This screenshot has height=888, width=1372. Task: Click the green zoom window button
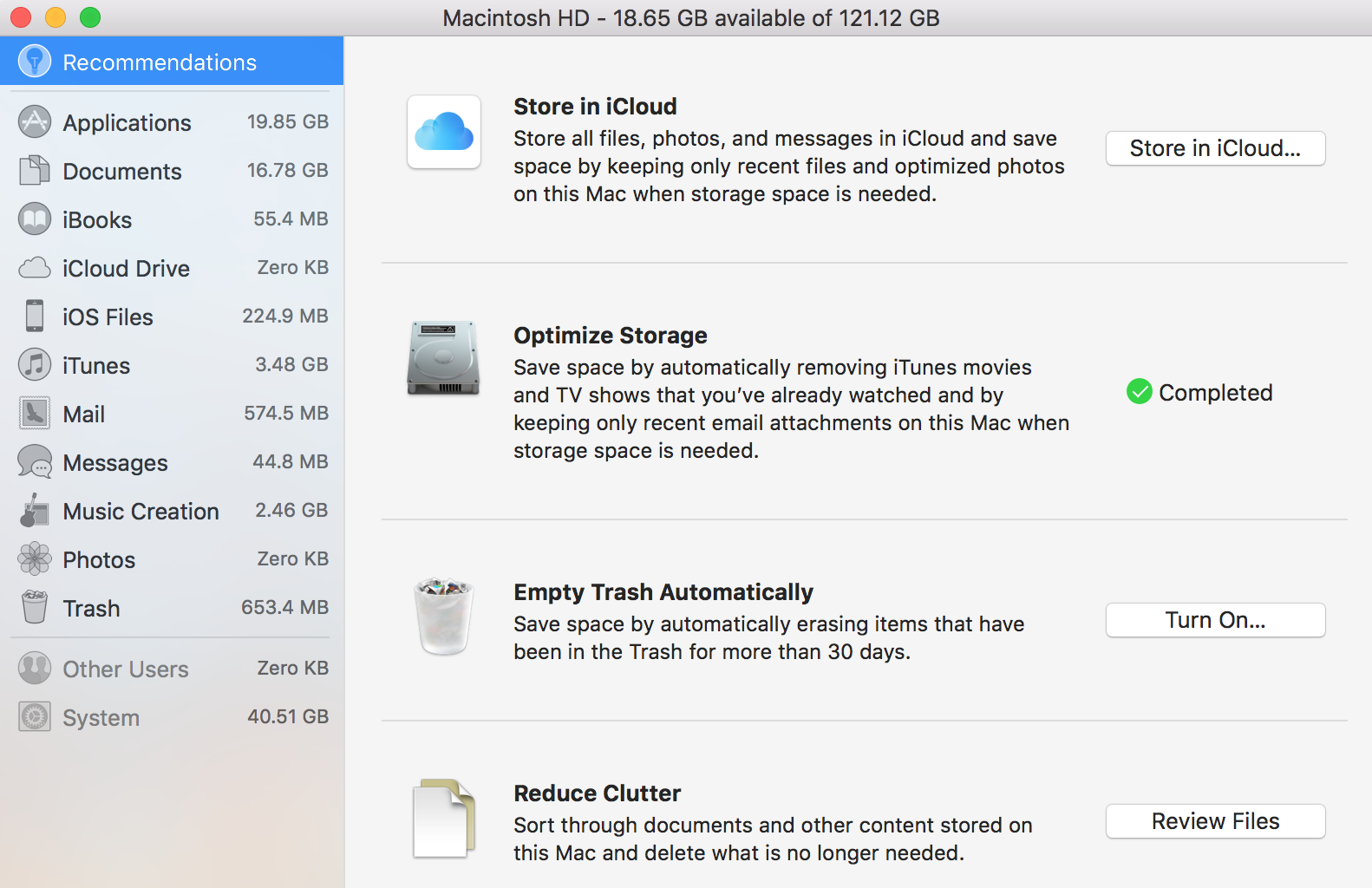point(90,17)
